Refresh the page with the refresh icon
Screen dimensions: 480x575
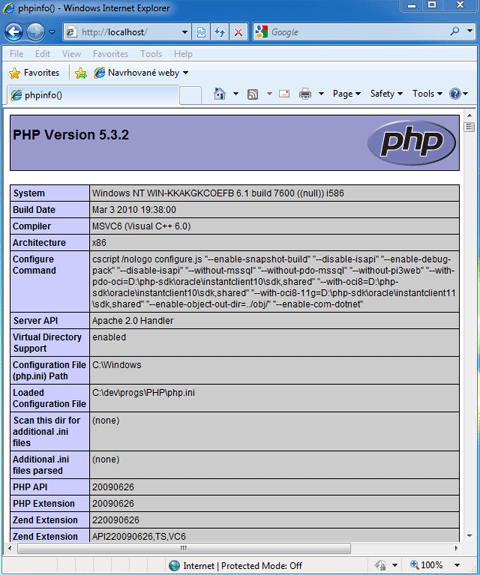coord(220,32)
